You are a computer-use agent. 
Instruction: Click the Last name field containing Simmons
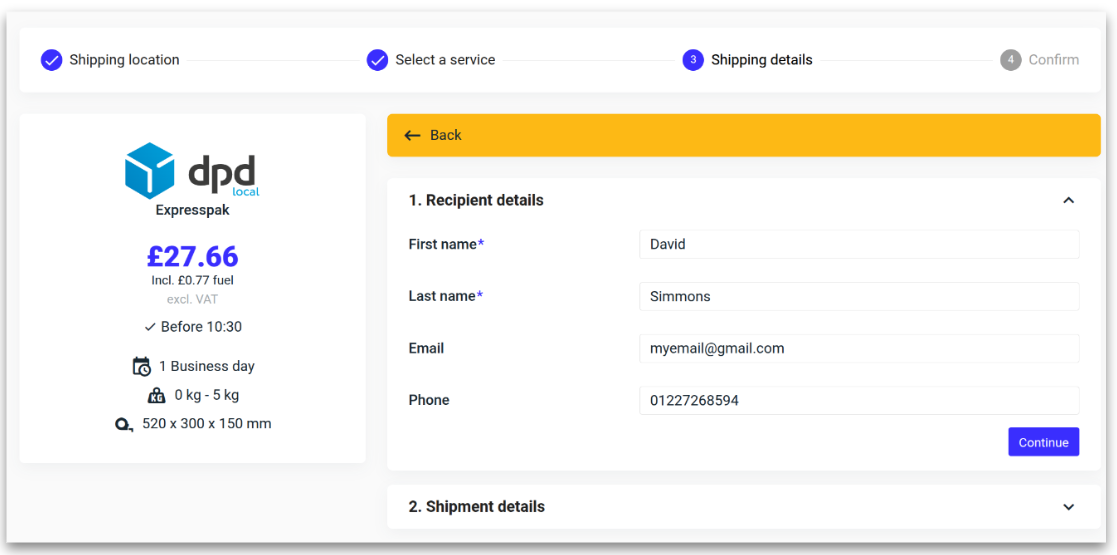(x=858, y=296)
